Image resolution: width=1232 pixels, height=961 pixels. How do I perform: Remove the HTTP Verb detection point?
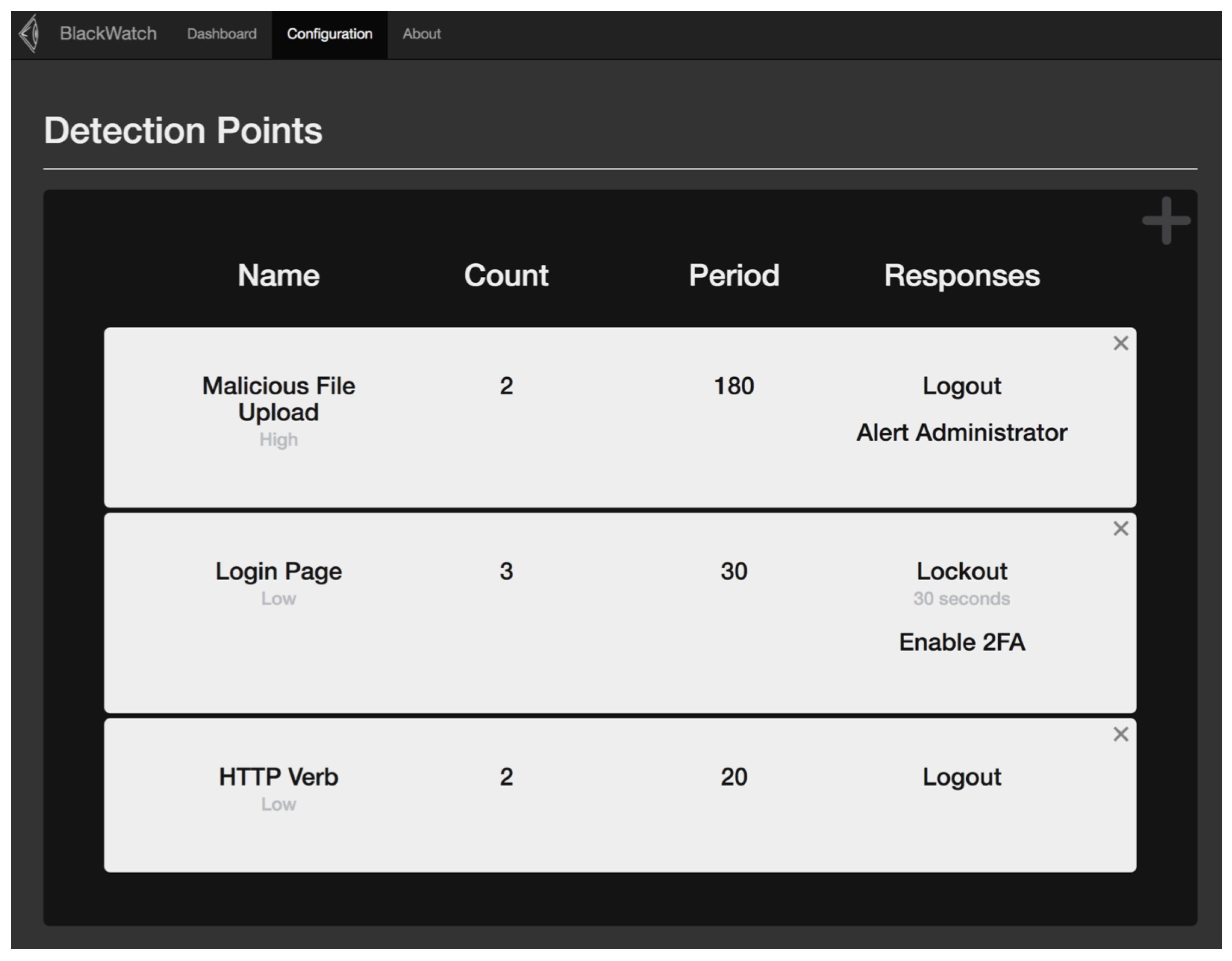point(1120,734)
